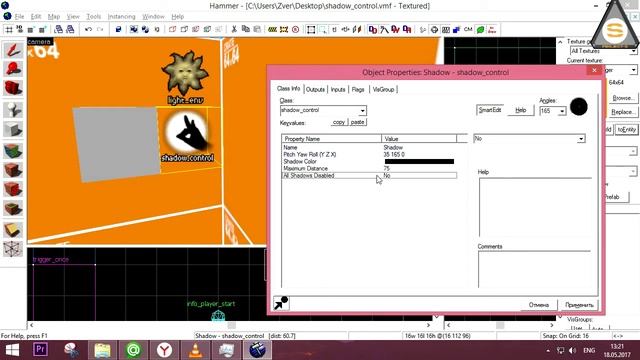Click the texture lock 'tl' icon
The image size is (640, 360).
coord(334,29)
